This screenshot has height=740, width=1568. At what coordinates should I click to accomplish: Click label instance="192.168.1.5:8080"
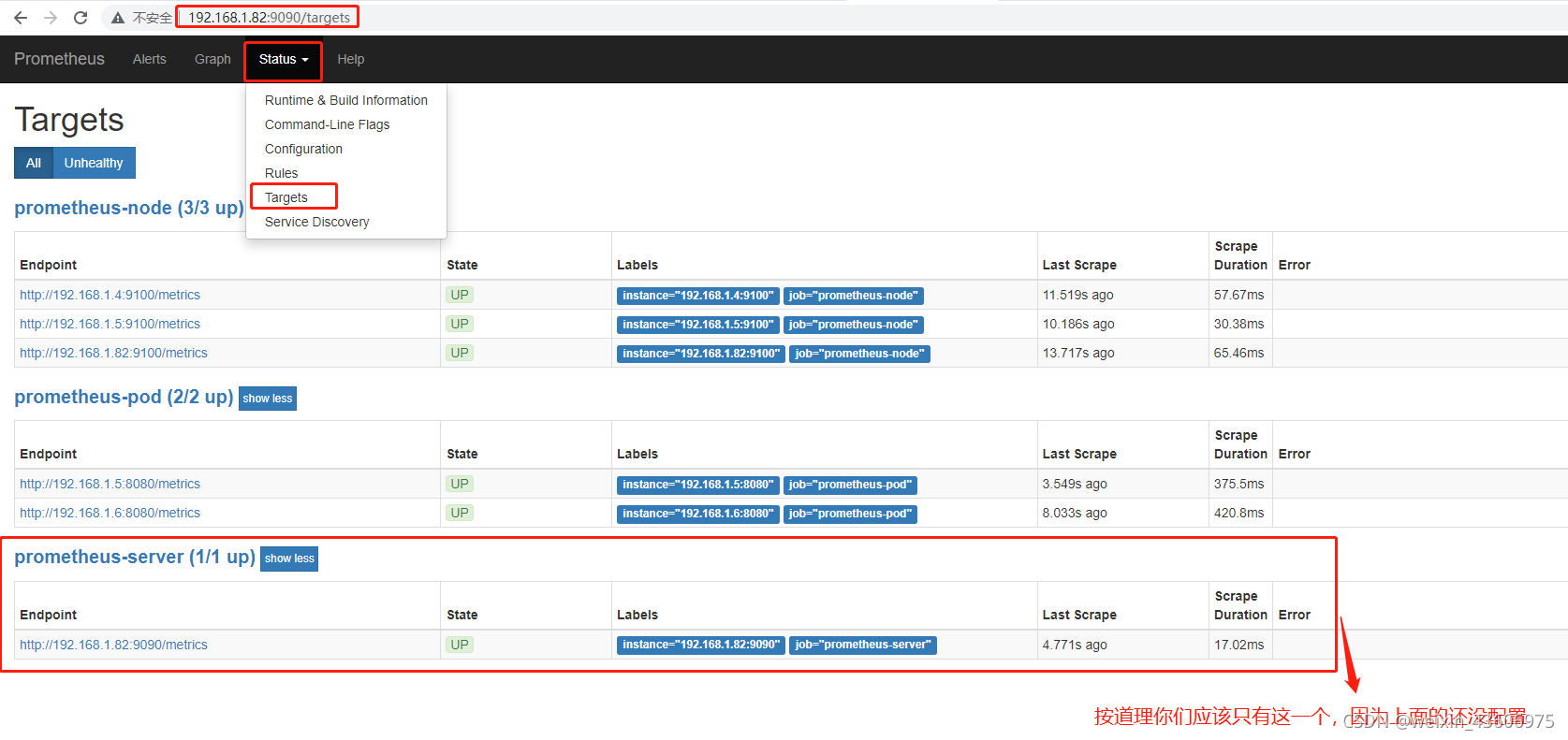698,485
